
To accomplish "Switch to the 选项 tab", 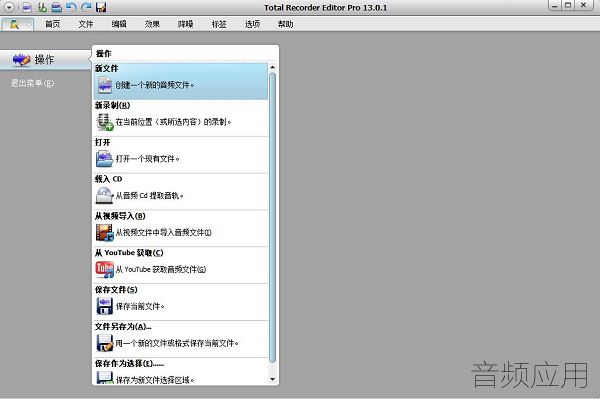I will [x=252, y=24].
